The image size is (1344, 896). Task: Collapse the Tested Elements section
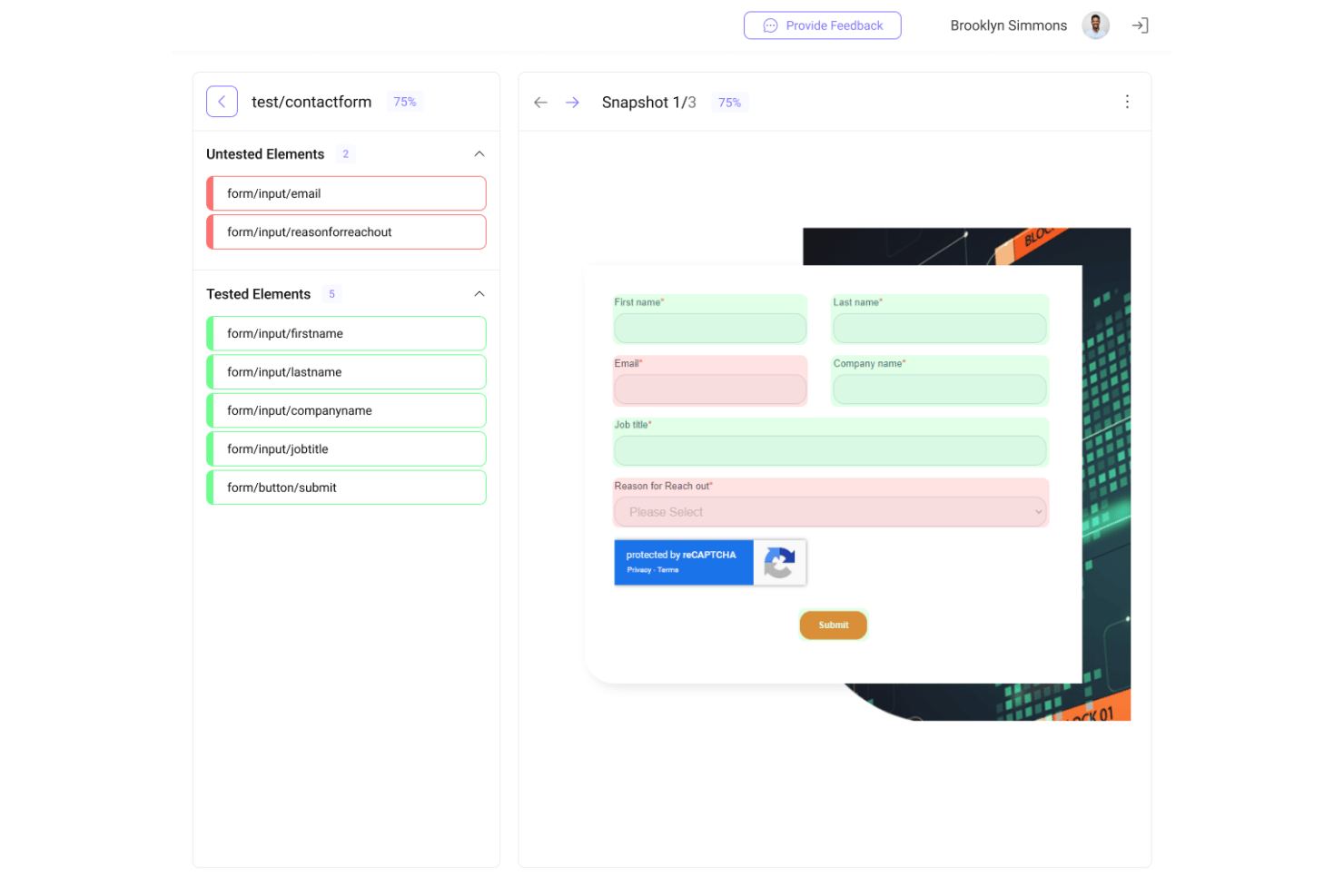coord(479,294)
